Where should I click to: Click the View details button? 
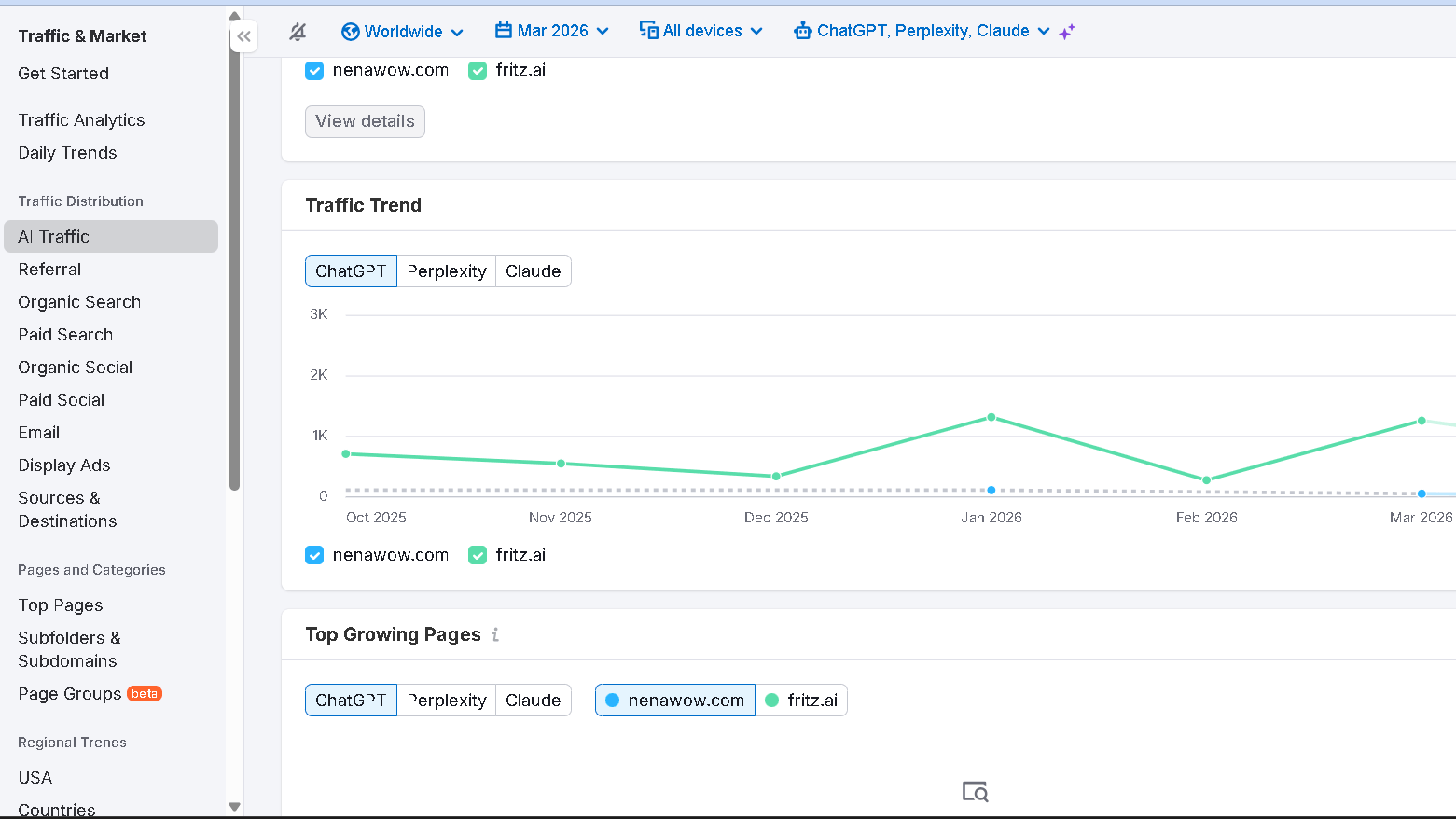(x=365, y=121)
